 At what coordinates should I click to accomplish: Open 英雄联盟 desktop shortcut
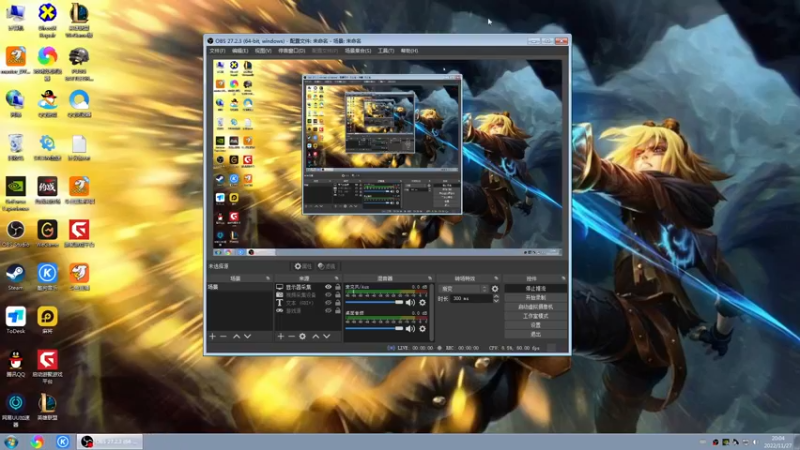click(x=47, y=407)
